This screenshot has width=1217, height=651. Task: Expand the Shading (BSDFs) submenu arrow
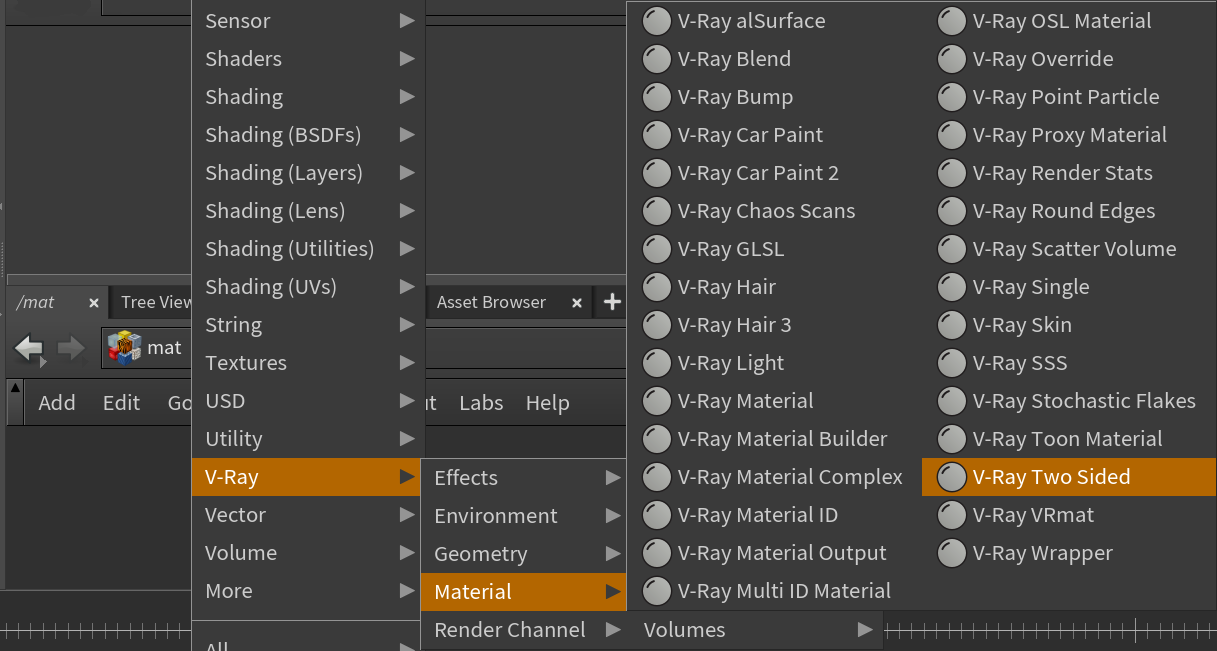click(407, 135)
